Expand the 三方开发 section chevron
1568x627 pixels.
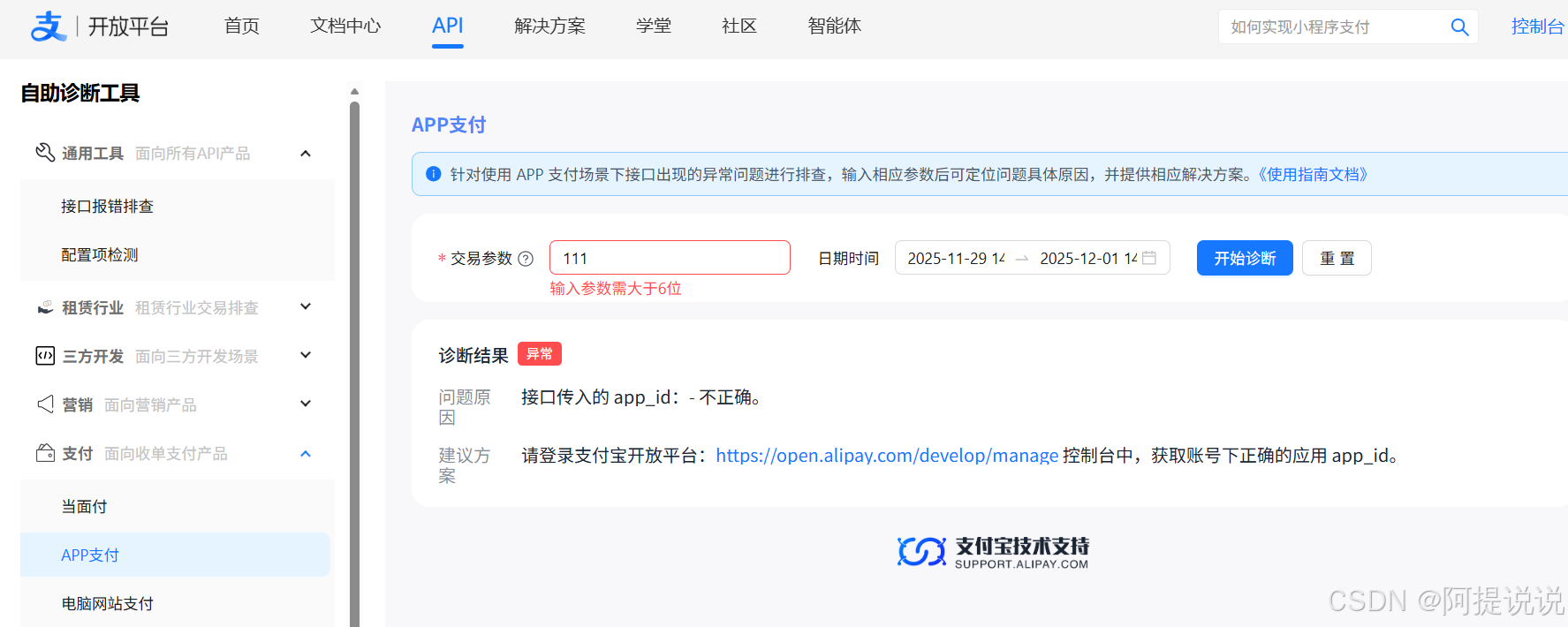306,355
